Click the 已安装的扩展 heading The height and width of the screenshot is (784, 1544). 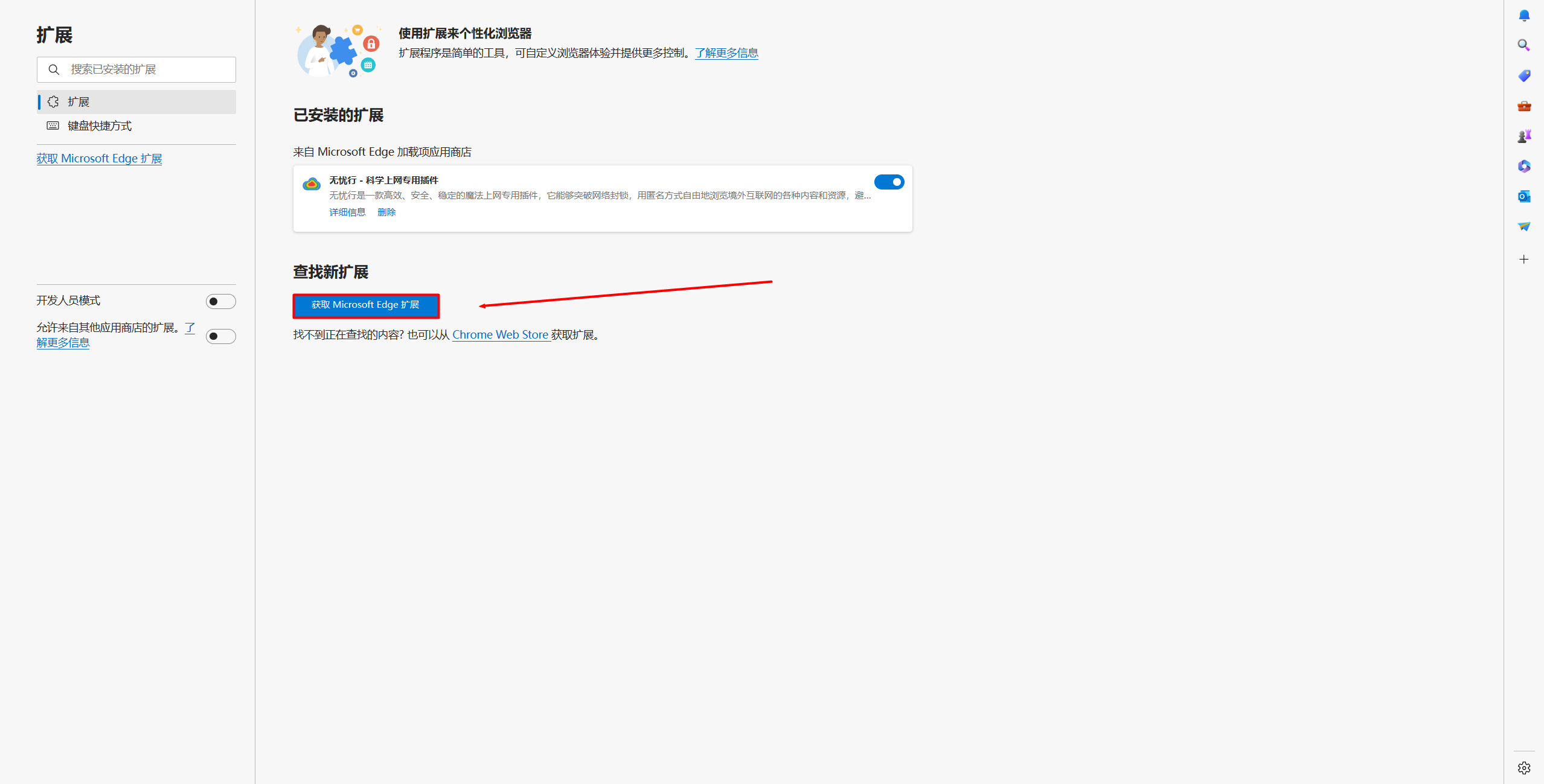[338, 115]
